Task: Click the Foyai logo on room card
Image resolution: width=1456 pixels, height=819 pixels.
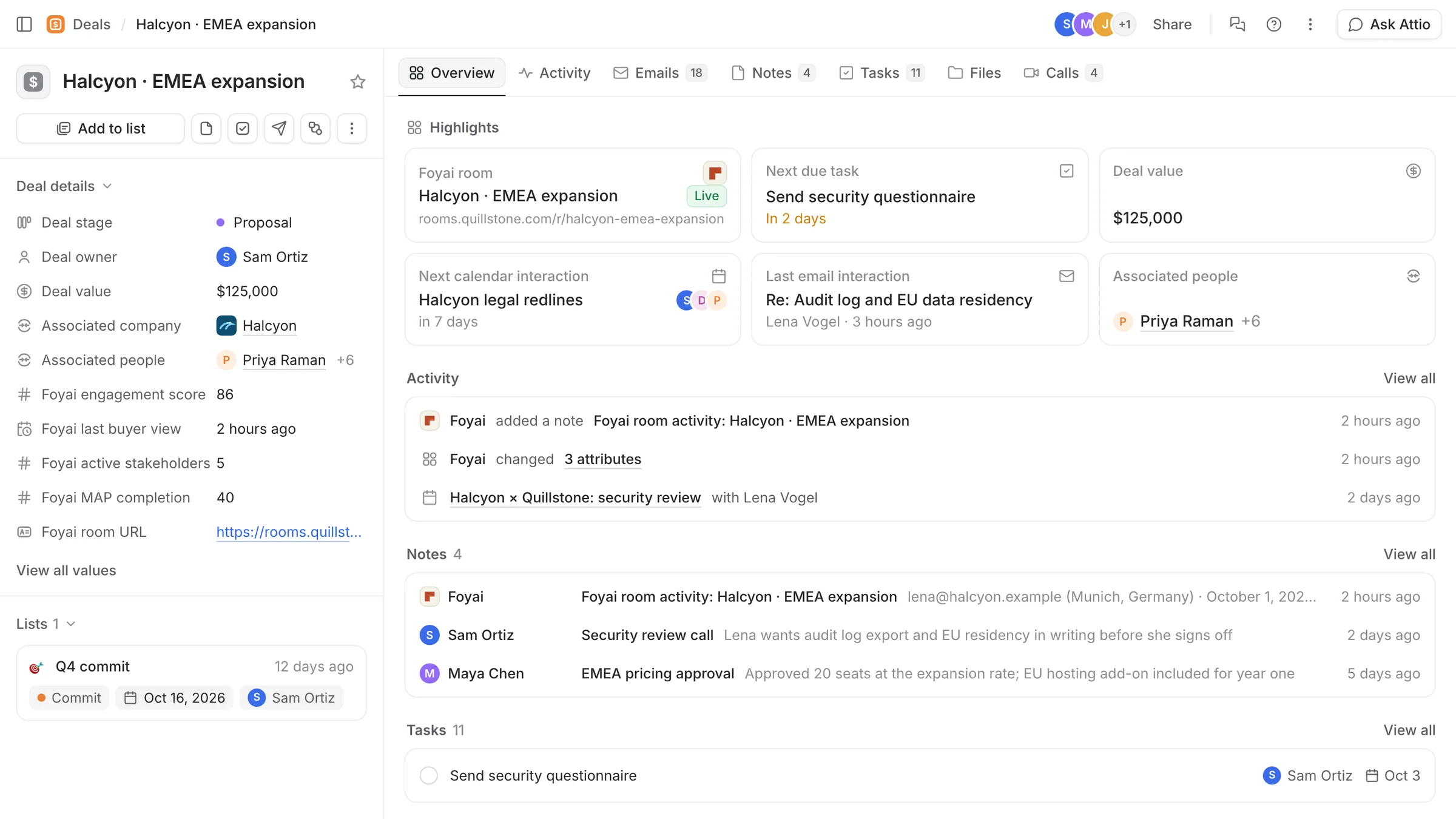Action: click(x=715, y=173)
